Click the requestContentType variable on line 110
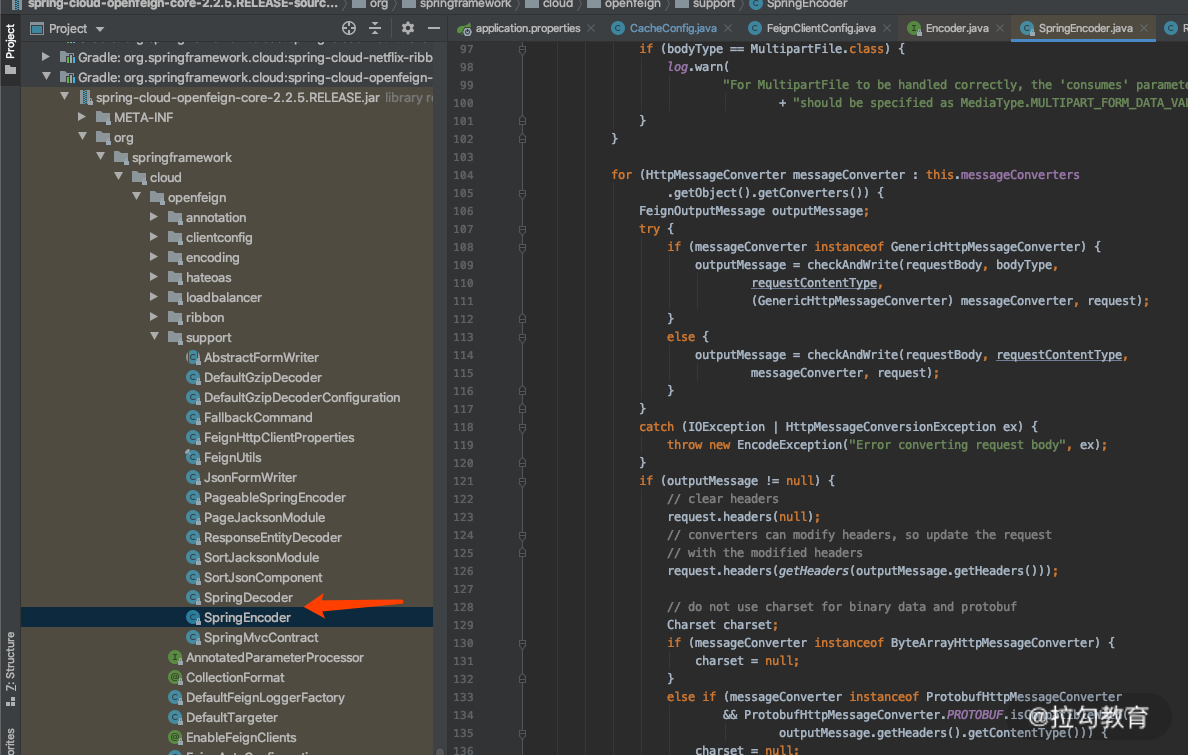1188x755 pixels. click(814, 283)
